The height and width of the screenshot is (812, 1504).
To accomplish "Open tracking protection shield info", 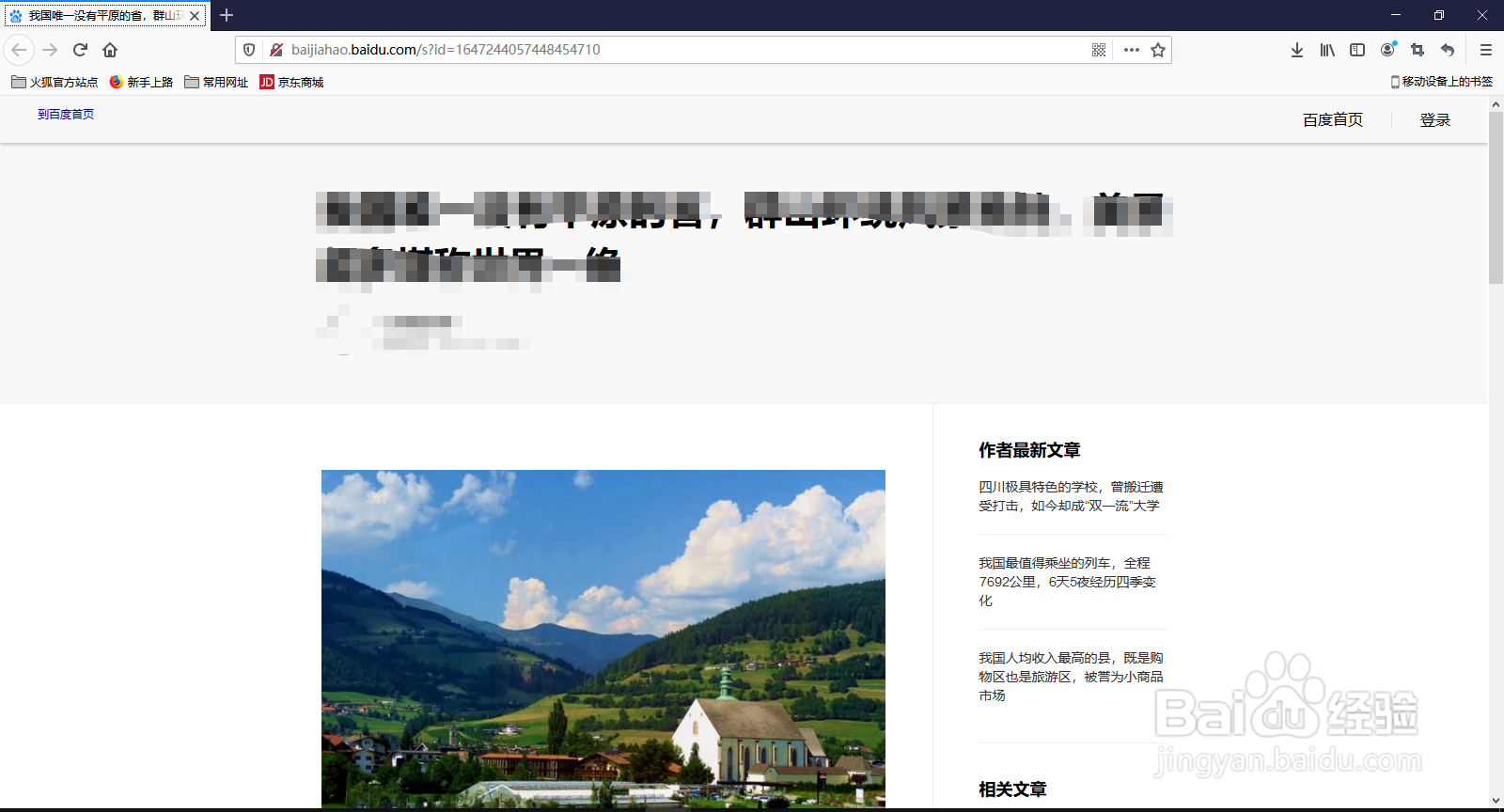I will 249,50.
